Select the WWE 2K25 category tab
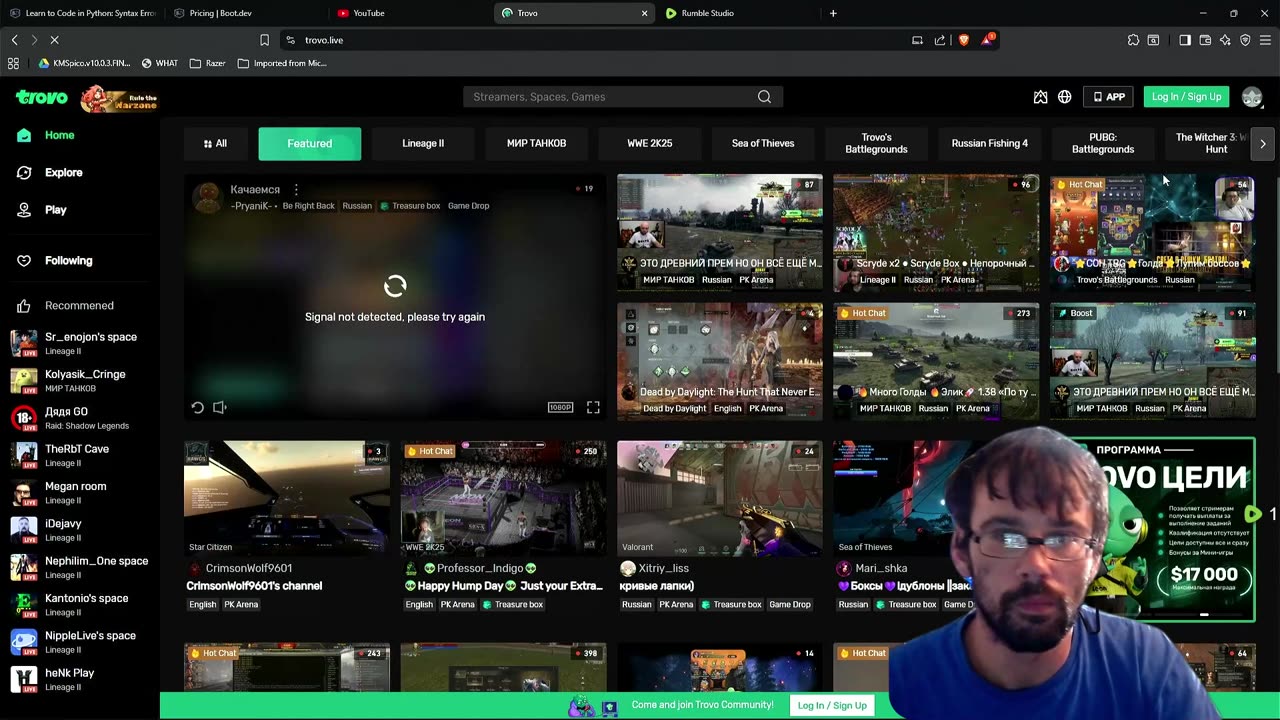1280x720 pixels. [650, 143]
